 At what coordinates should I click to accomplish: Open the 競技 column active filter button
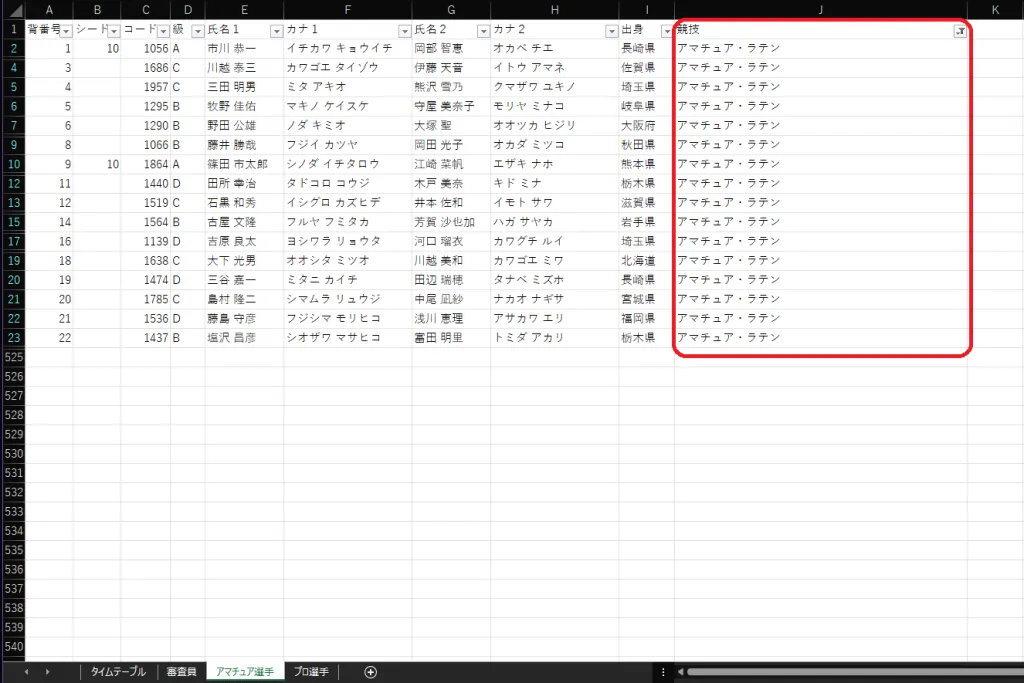(x=960, y=32)
